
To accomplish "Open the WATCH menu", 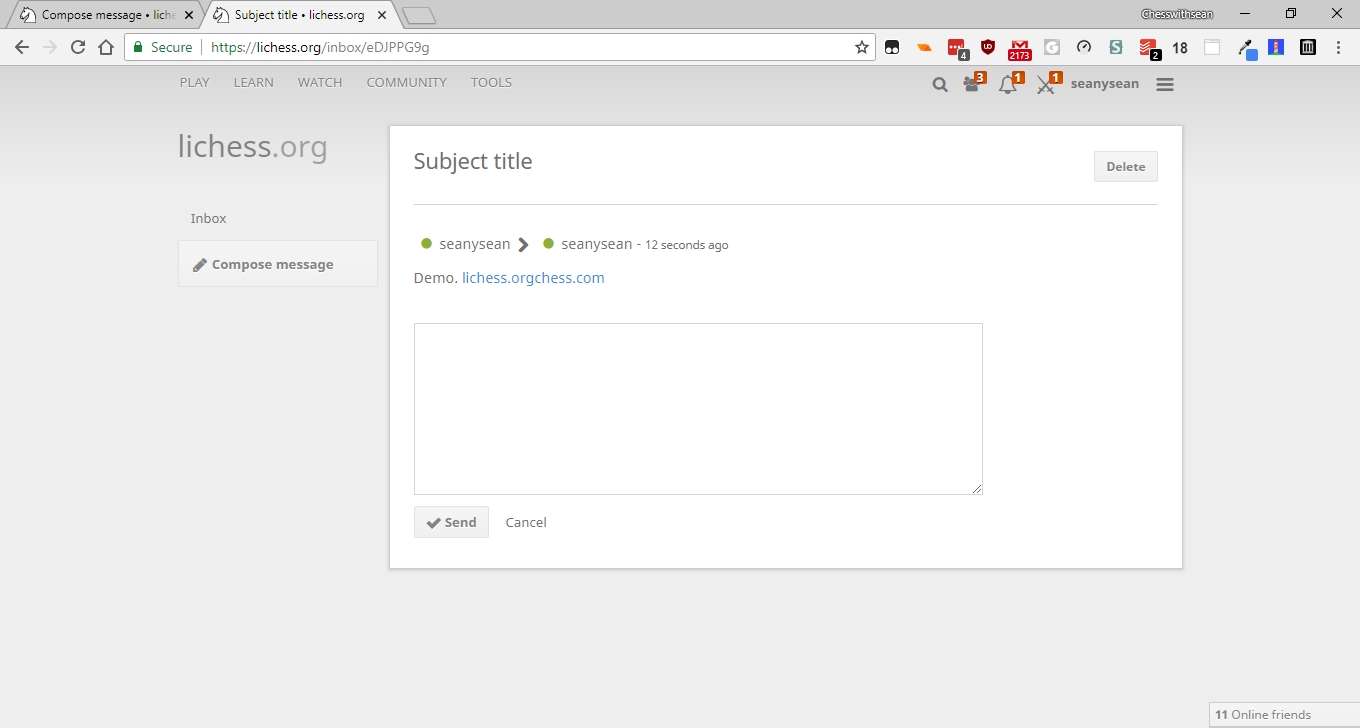I will click(x=320, y=83).
